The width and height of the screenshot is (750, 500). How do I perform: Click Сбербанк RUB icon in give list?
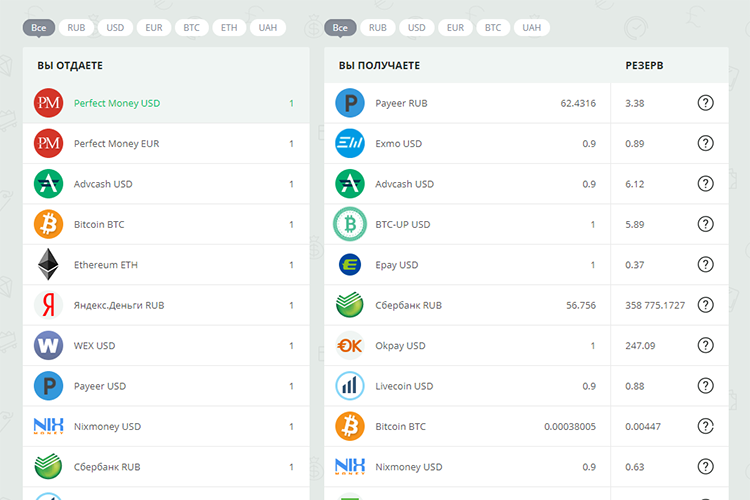pos(48,467)
